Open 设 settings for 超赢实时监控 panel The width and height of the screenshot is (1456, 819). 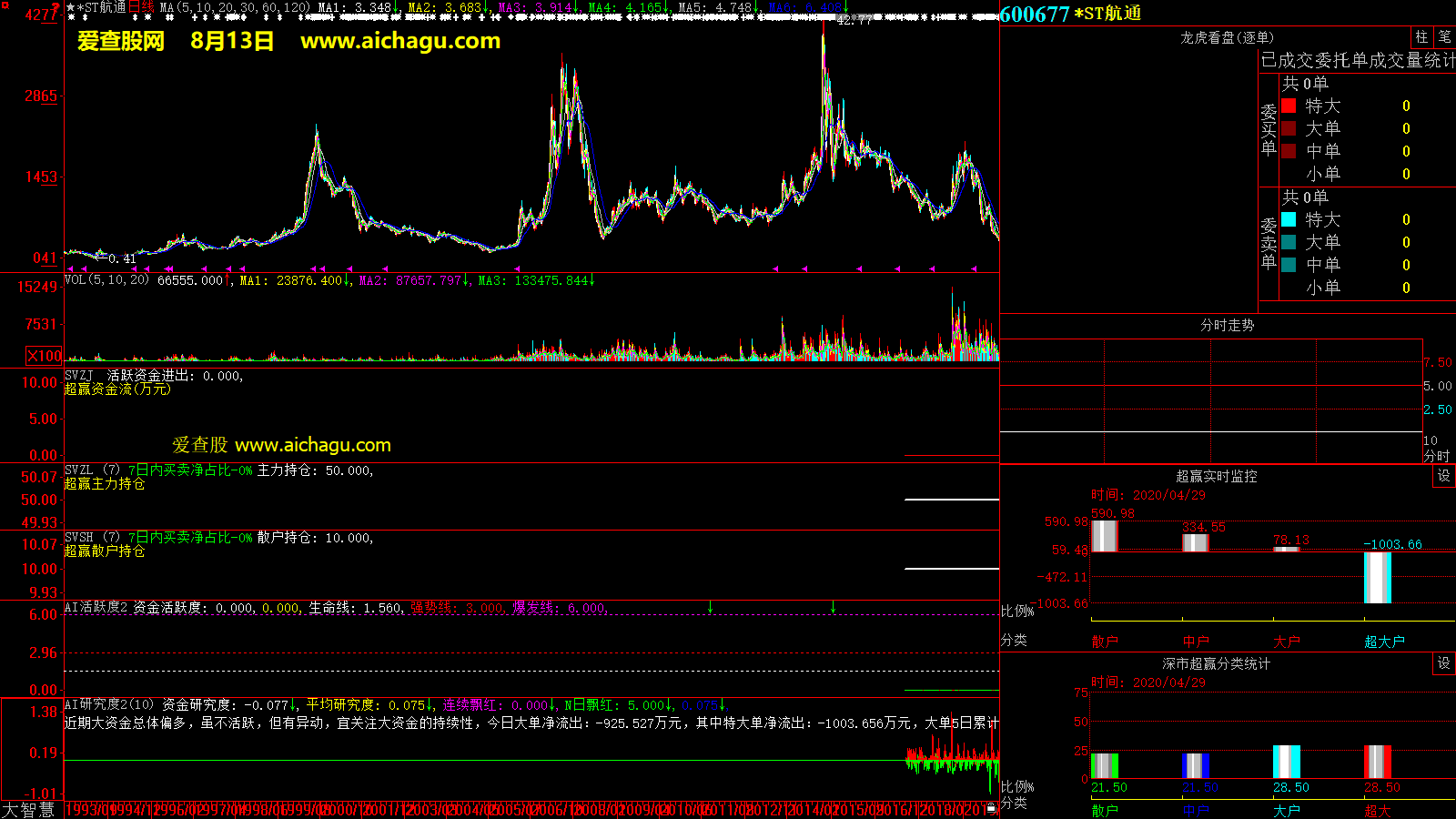(1443, 476)
